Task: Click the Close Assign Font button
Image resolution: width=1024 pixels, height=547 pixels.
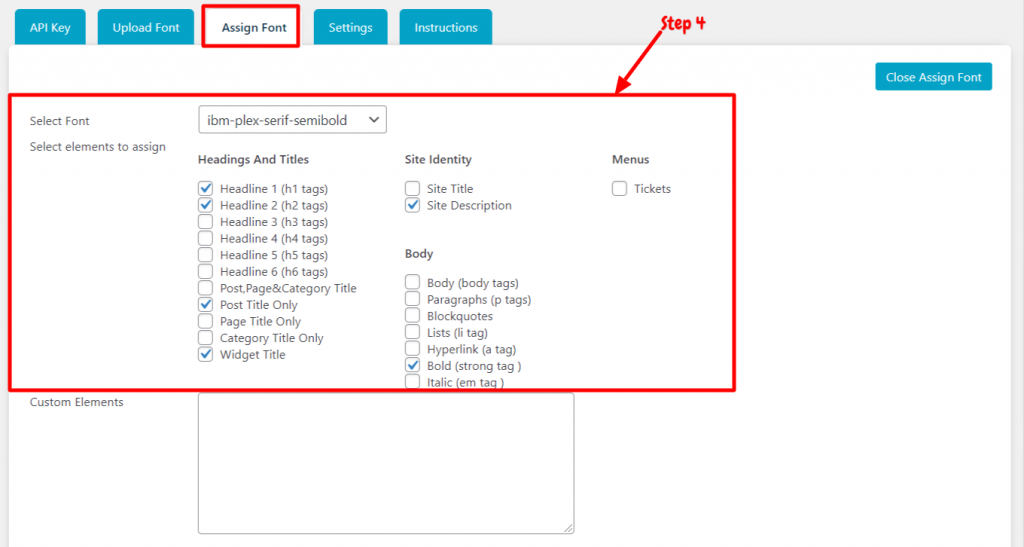Action: coord(934,77)
